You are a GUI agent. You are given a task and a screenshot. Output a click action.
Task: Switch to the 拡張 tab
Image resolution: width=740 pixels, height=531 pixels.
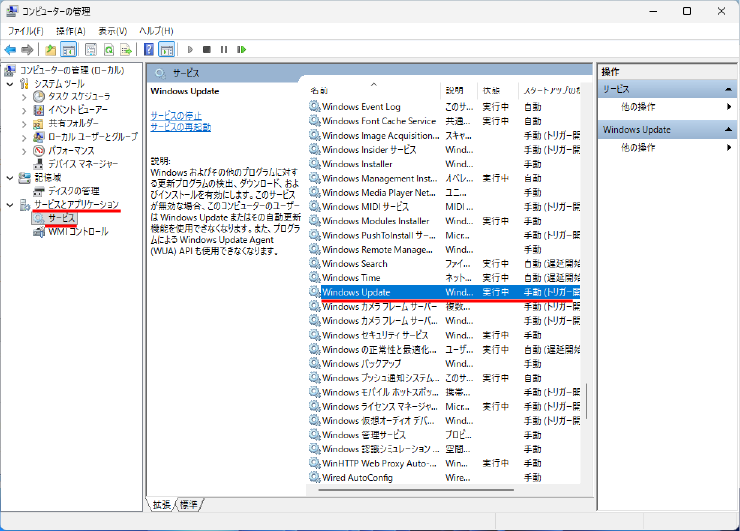point(161,505)
